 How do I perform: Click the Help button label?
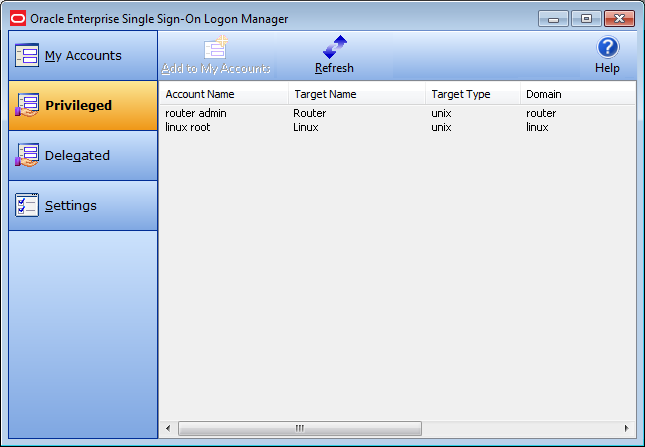[607, 68]
